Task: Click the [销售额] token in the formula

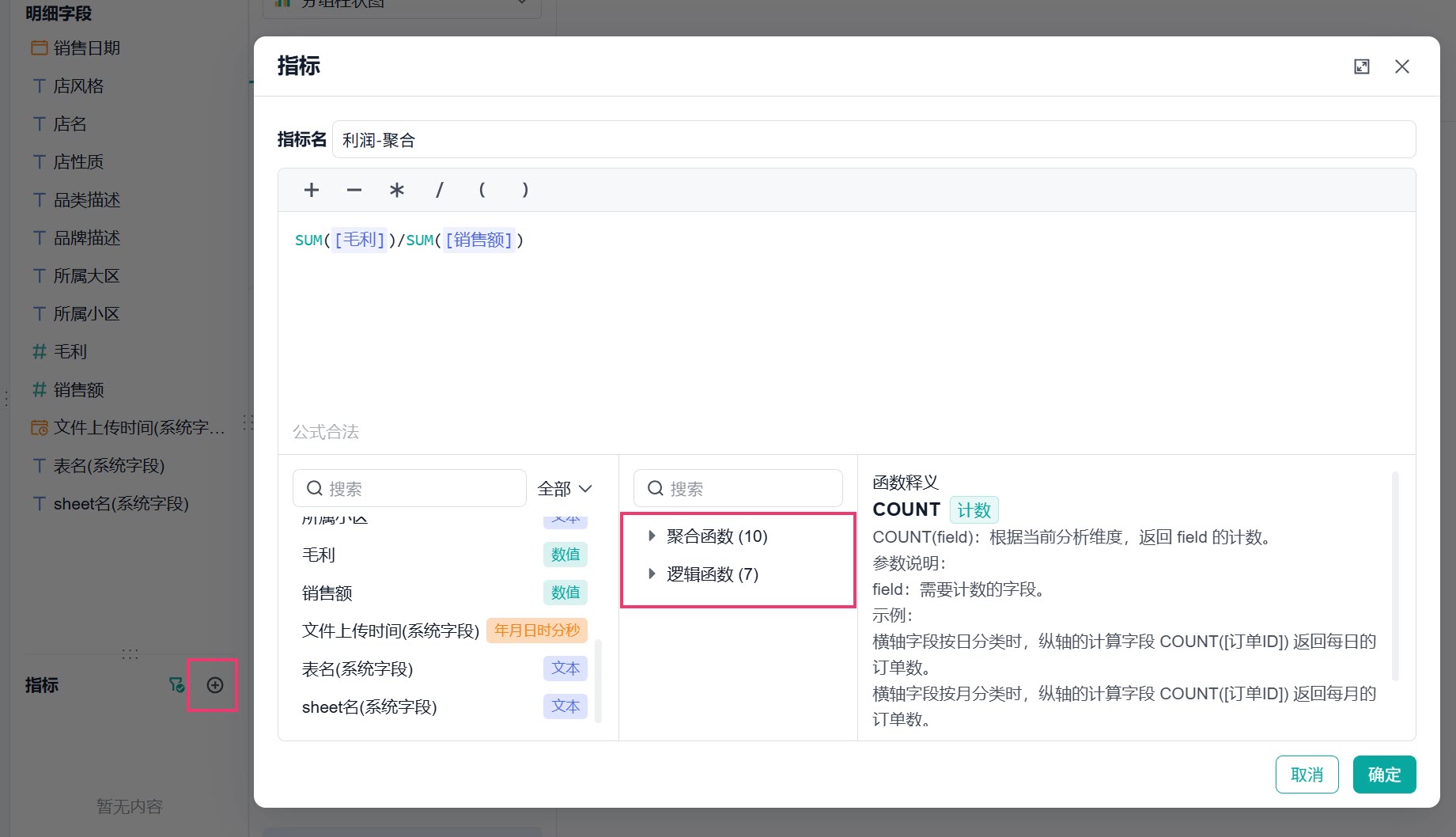Action: [x=479, y=240]
